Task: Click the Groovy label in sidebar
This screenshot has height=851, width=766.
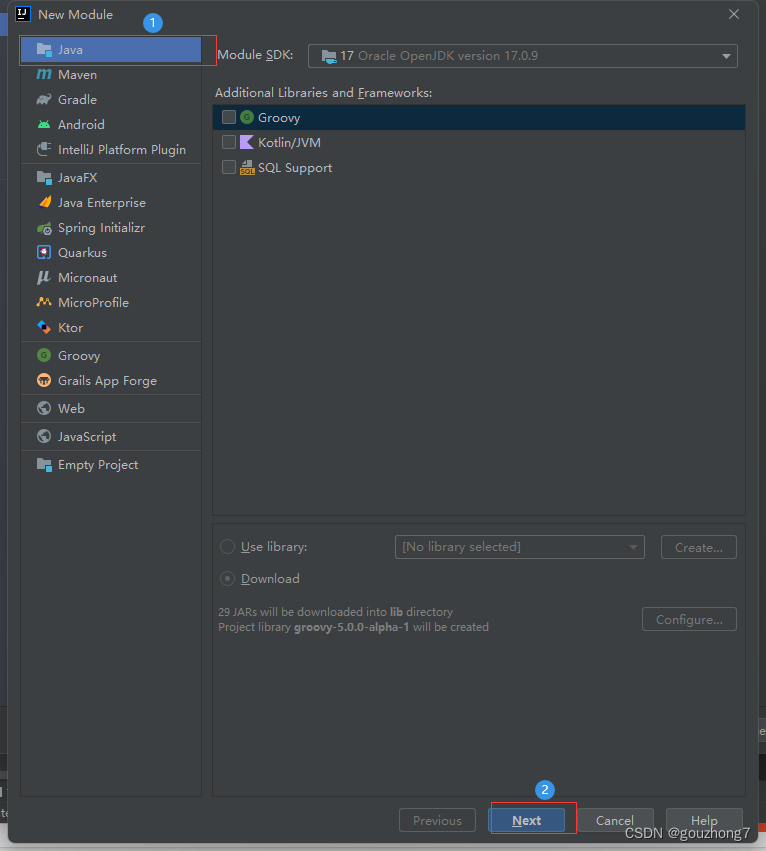Action: tap(79, 355)
